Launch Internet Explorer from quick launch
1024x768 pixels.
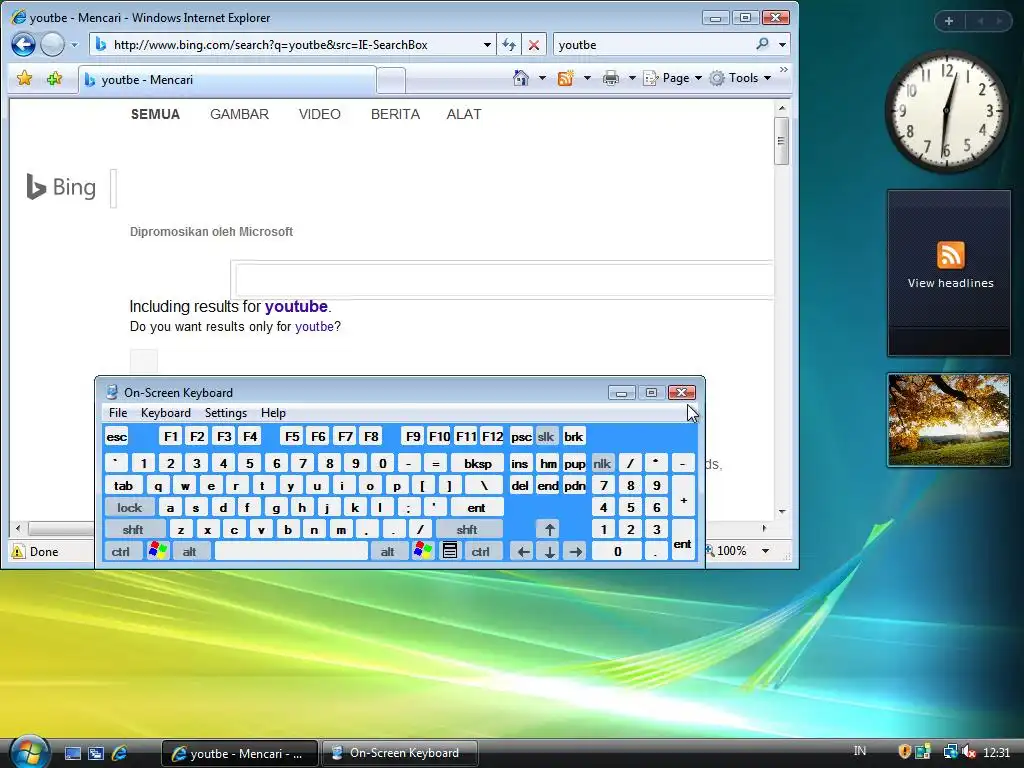pyautogui.click(x=120, y=753)
